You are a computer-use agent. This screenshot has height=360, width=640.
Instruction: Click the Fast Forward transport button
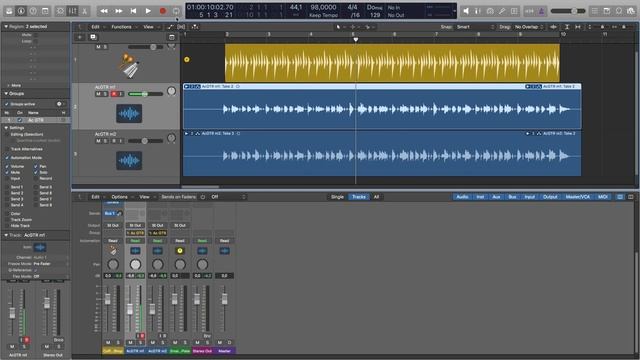click(x=119, y=11)
